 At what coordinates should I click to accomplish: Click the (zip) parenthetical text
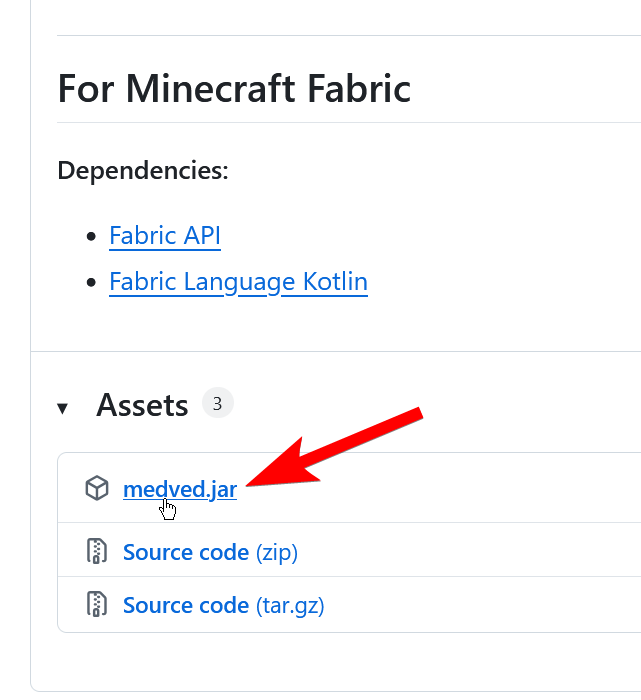(277, 553)
